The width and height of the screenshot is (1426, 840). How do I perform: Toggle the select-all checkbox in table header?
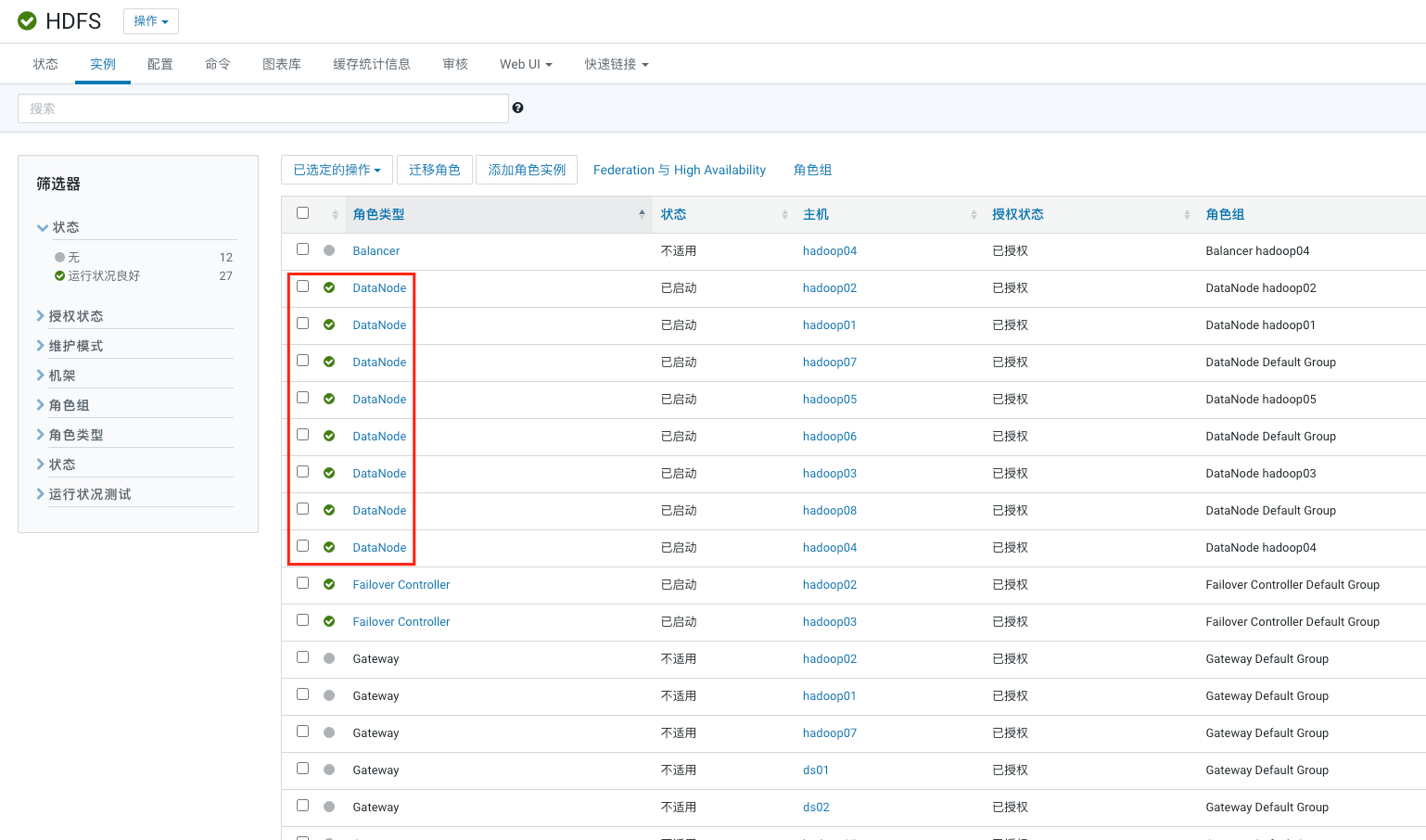point(302,212)
